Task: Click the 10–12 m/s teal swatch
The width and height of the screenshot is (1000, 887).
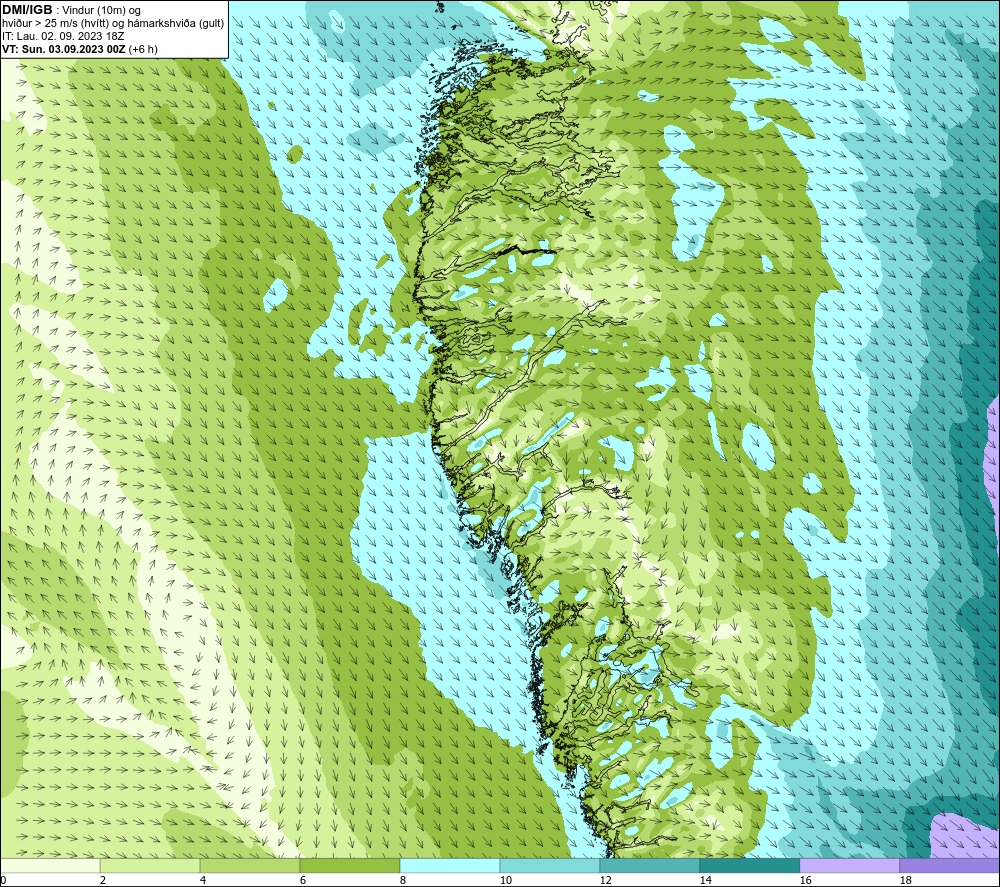Action: [x=550, y=865]
